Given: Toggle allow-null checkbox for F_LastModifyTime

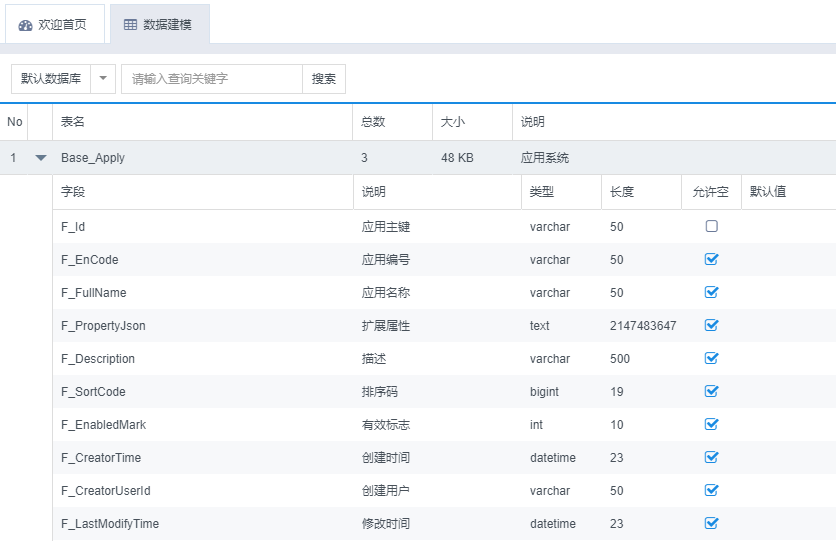Looking at the screenshot, I should click(711, 523).
